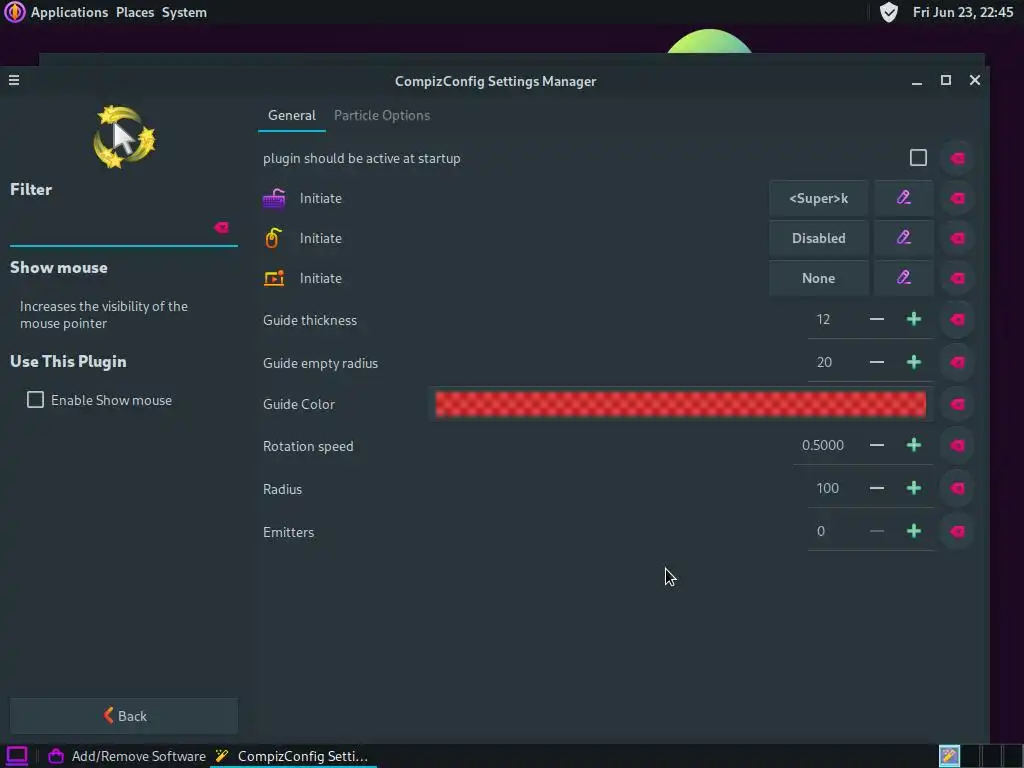Screen dimensions: 1024x768
Task: Select CompizConfig Setti... taskbar entry
Action: click(294, 756)
